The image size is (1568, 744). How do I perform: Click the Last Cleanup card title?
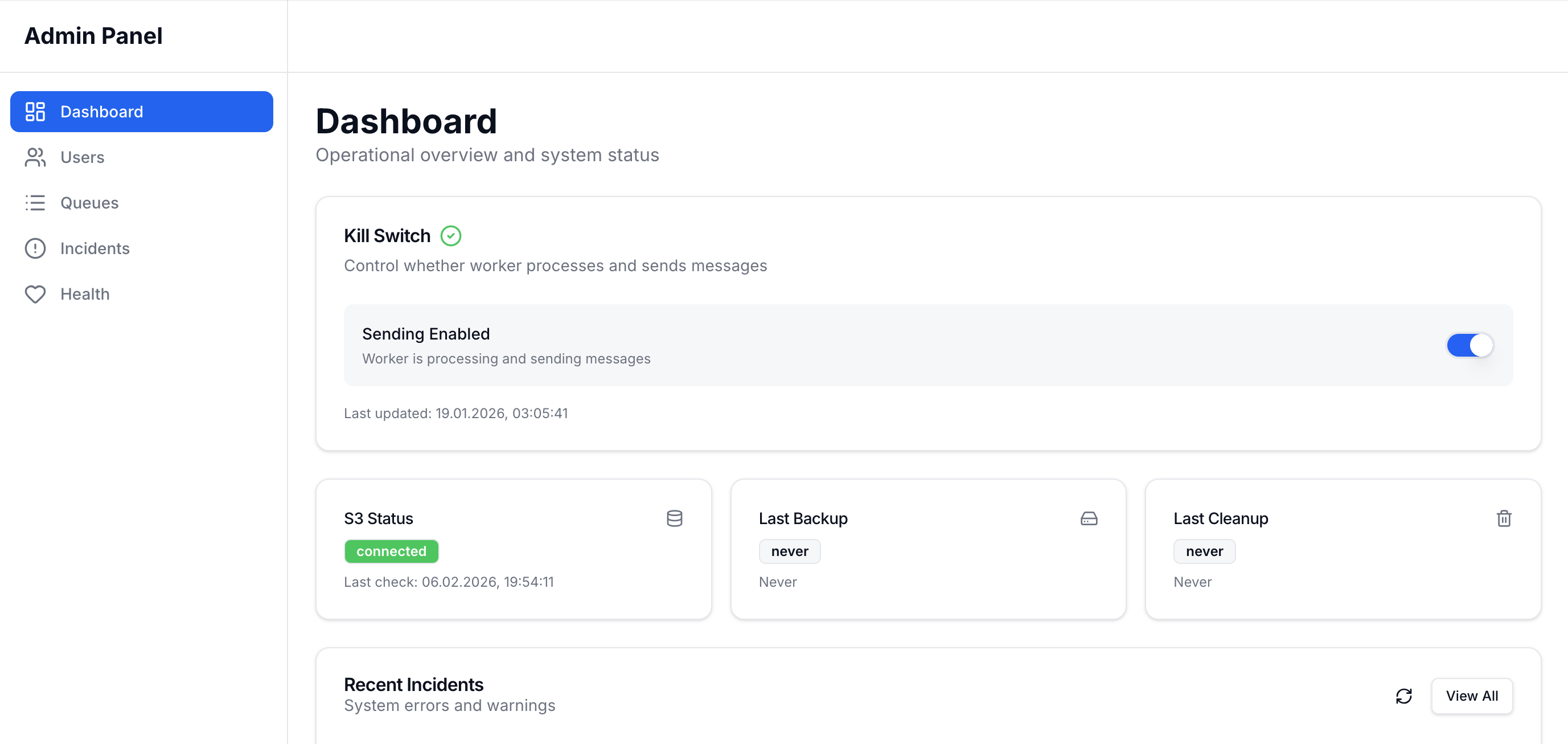tap(1221, 518)
